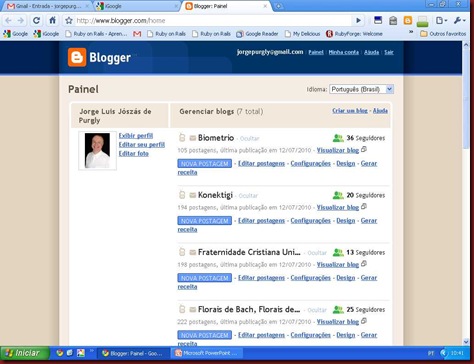Image resolution: width=474 pixels, height=364 pixels.
Task: Click Chrome quick launch icon in taskbar
Action: 60,353
